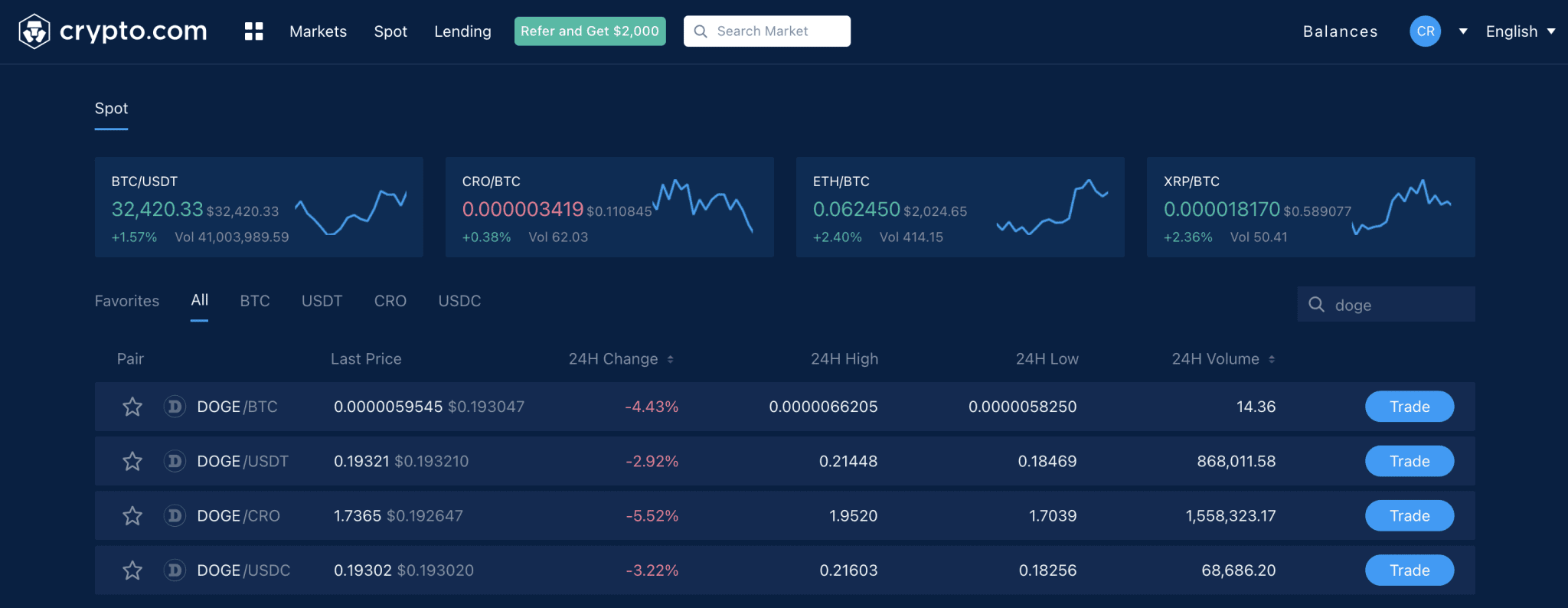Trade the DOGE/BTC pair

pos(1410,407)
